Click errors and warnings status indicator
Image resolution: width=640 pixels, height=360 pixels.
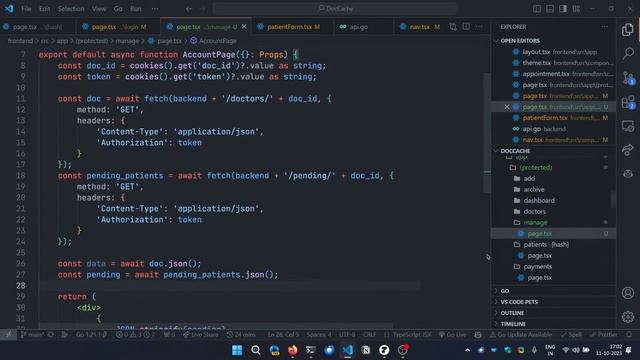click(x=135, y=335)
